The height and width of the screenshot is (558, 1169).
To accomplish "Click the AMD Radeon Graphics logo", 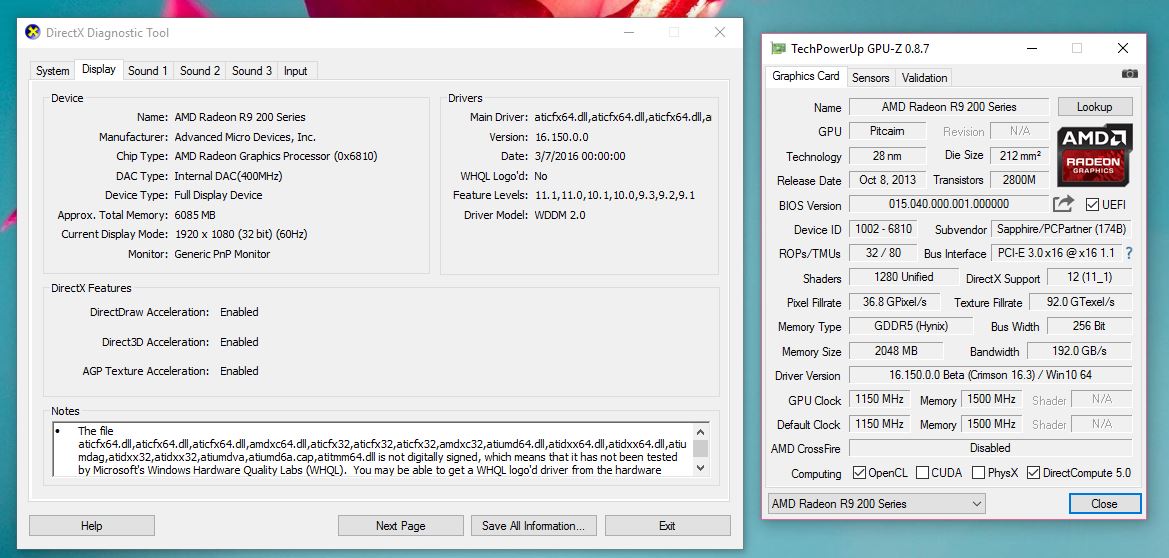I will coord(1094,155).
